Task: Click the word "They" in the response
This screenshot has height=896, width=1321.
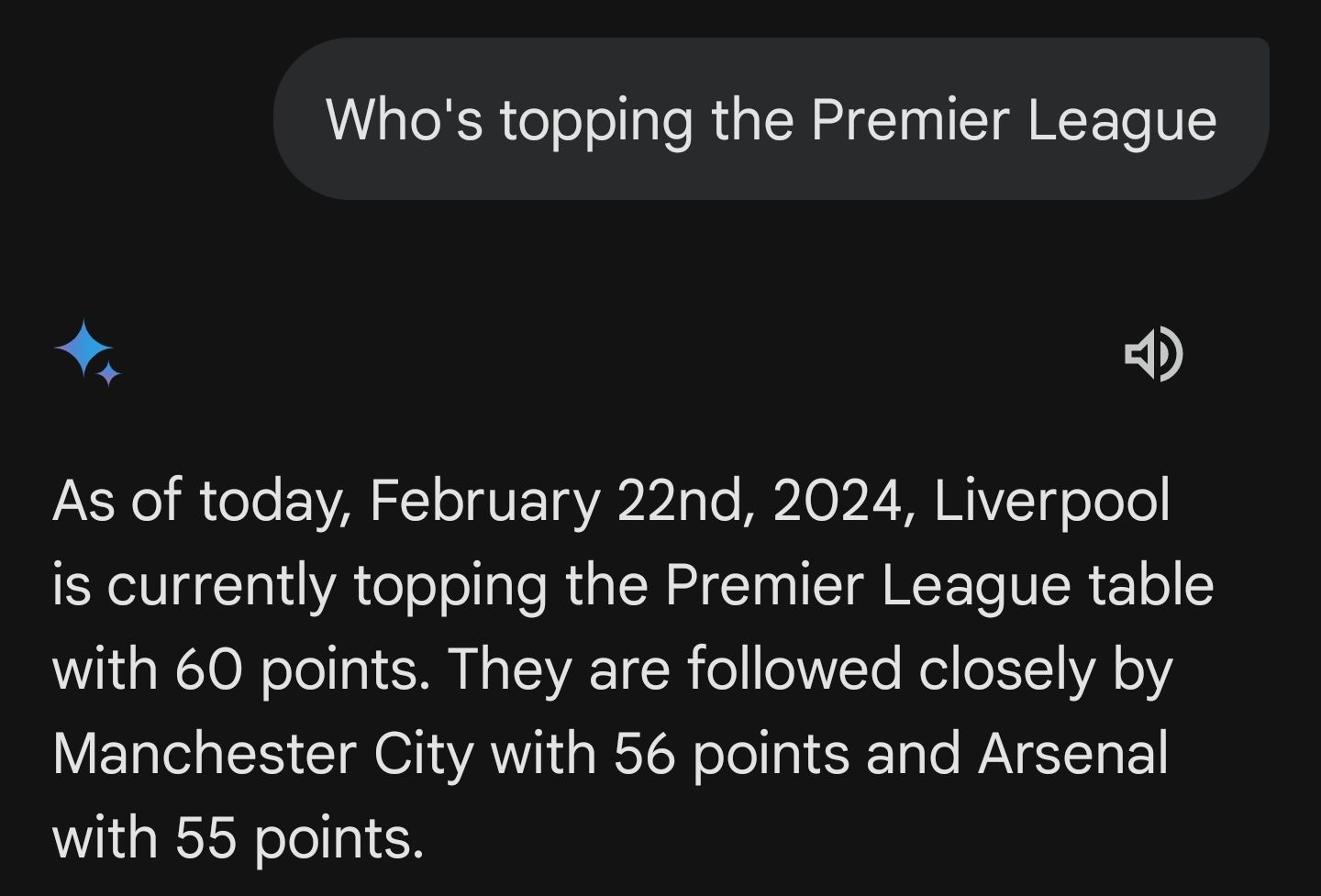Action: pos(509,669)
